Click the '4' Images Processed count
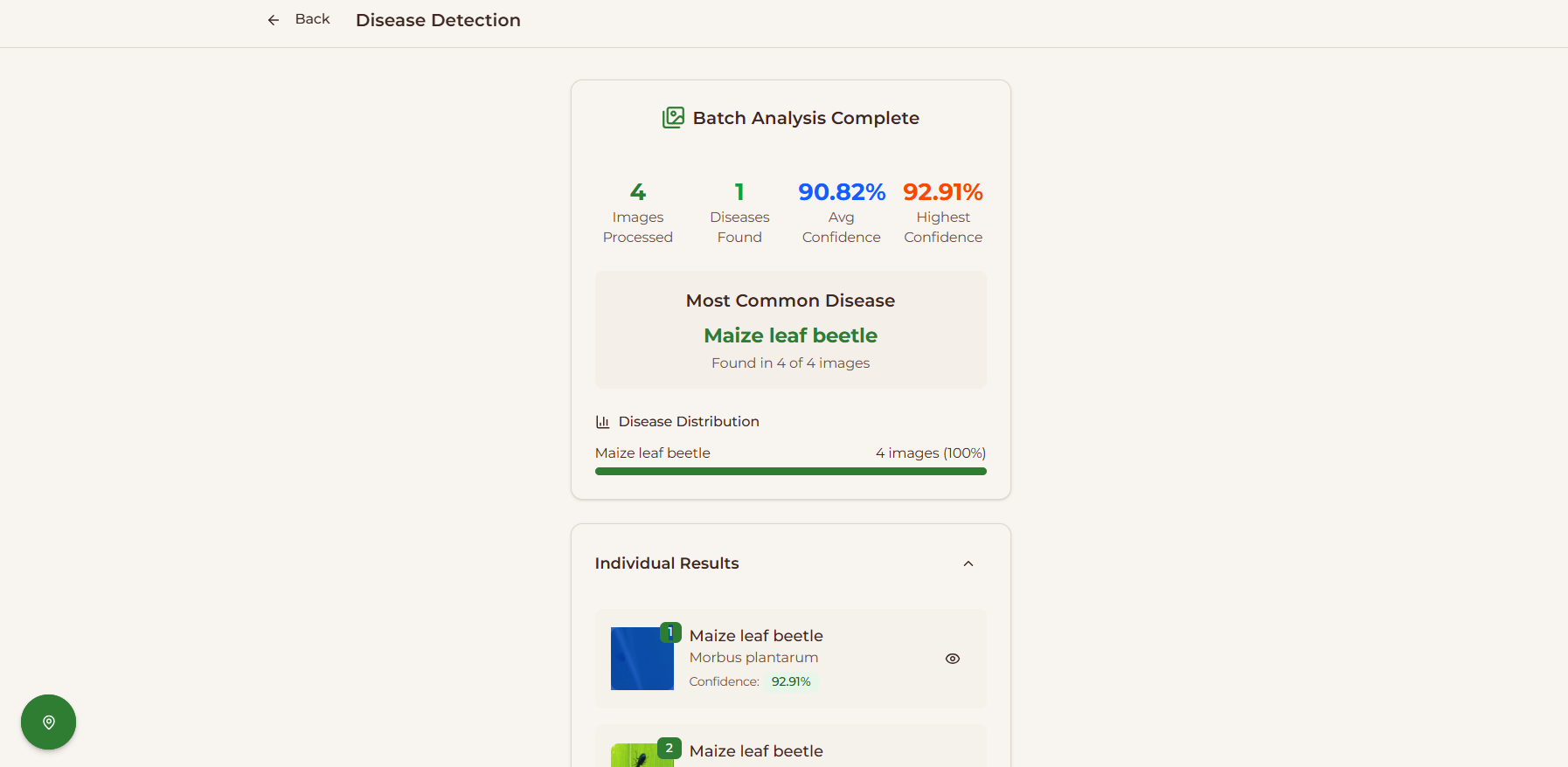Screen dimensions: 1568x767 pos(638,191)
